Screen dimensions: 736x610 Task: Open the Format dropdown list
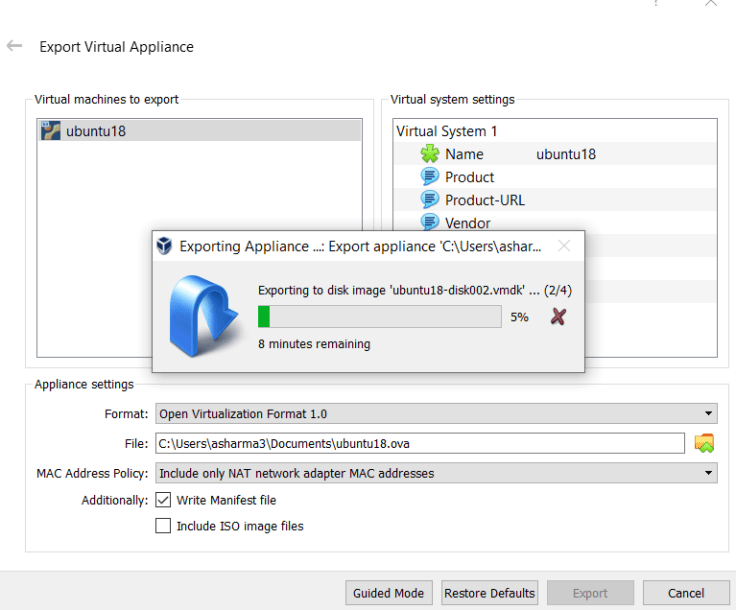click(436, 414)
